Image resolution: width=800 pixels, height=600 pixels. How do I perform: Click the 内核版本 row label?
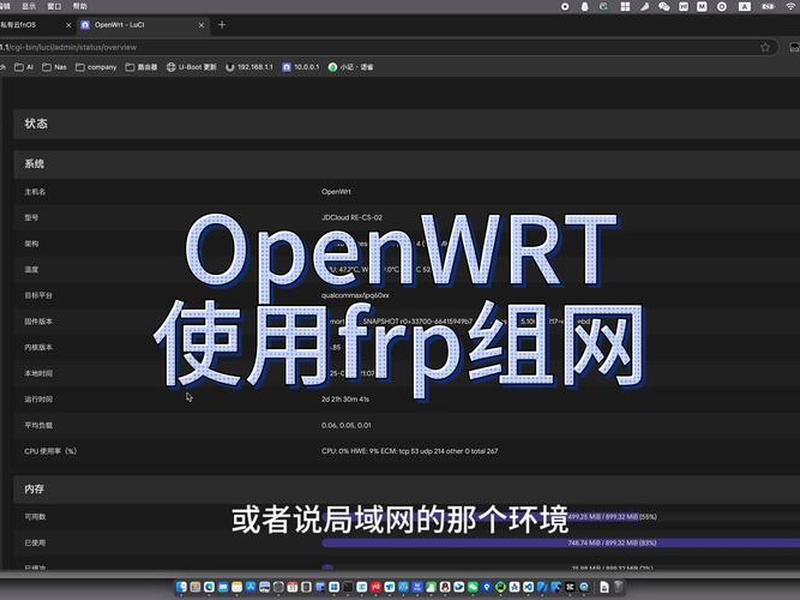(38, 347)
